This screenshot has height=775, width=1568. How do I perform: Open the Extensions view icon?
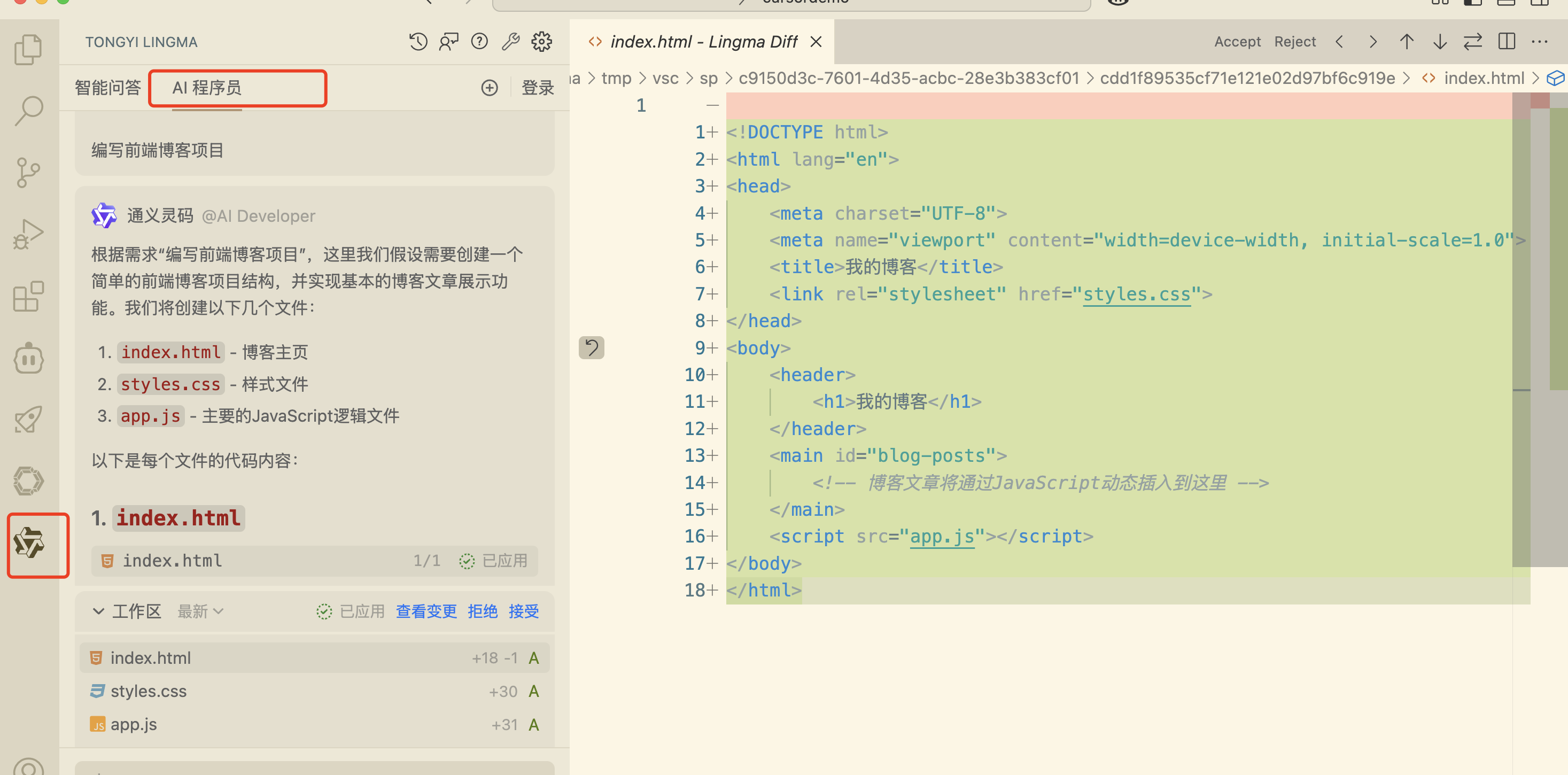28,297
